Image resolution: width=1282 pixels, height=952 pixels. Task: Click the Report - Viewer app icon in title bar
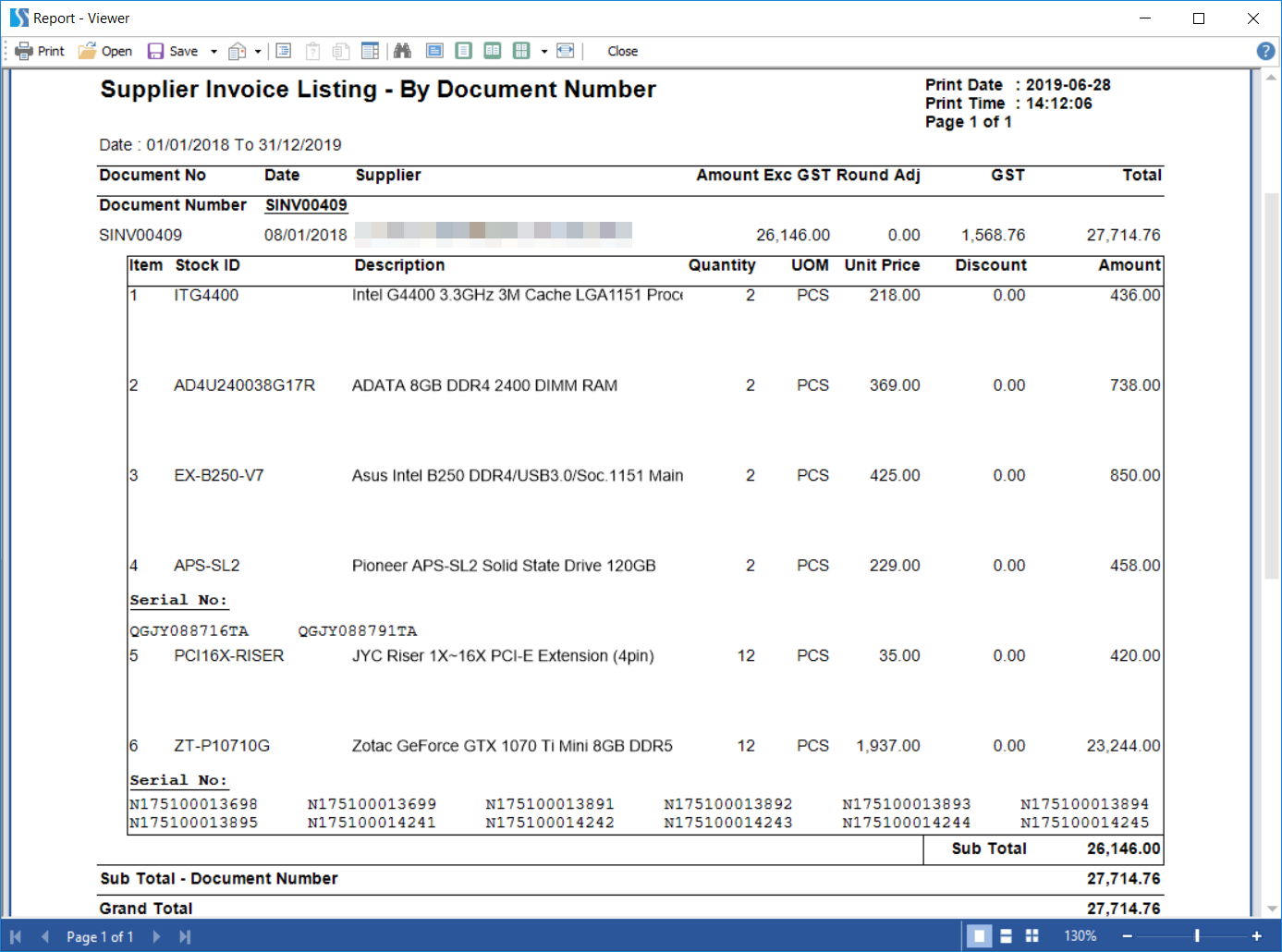[18, 18]
